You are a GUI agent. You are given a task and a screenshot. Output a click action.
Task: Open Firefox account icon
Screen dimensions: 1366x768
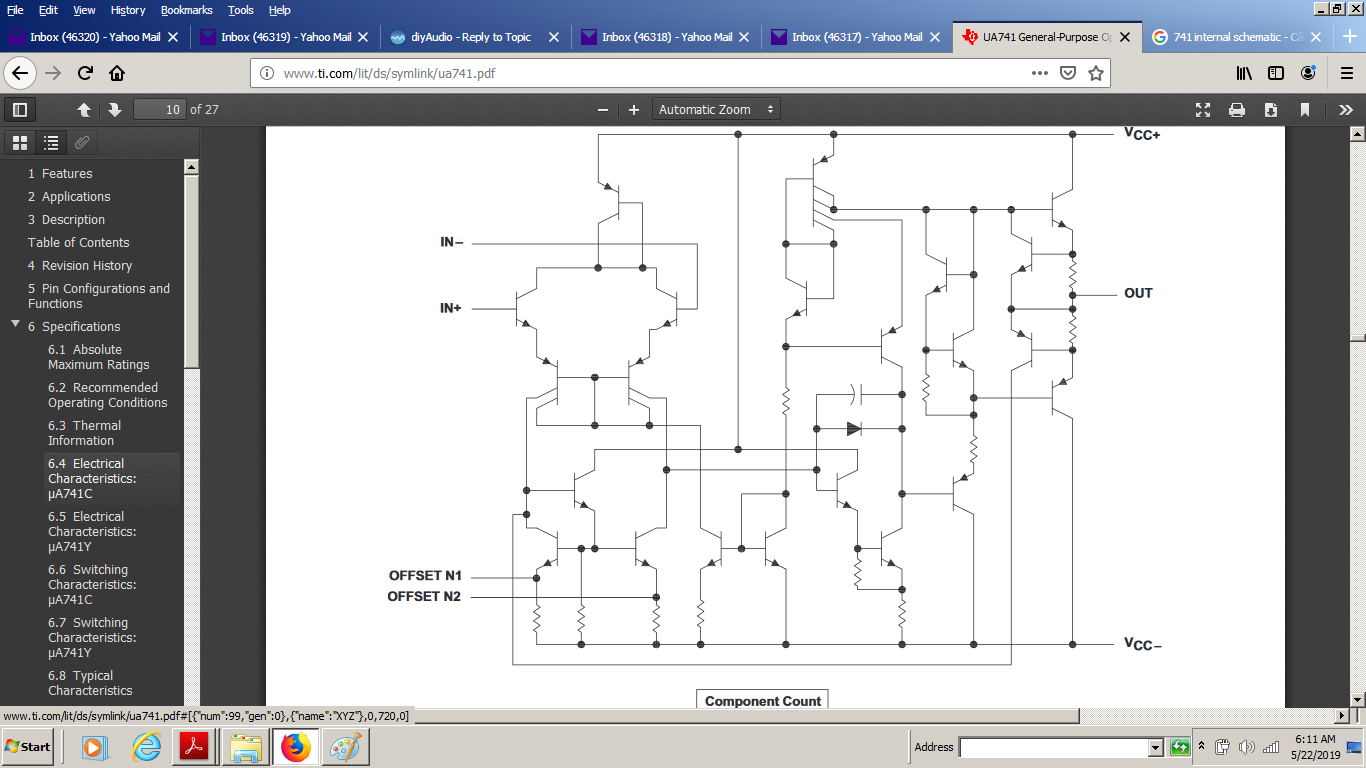1308,73
